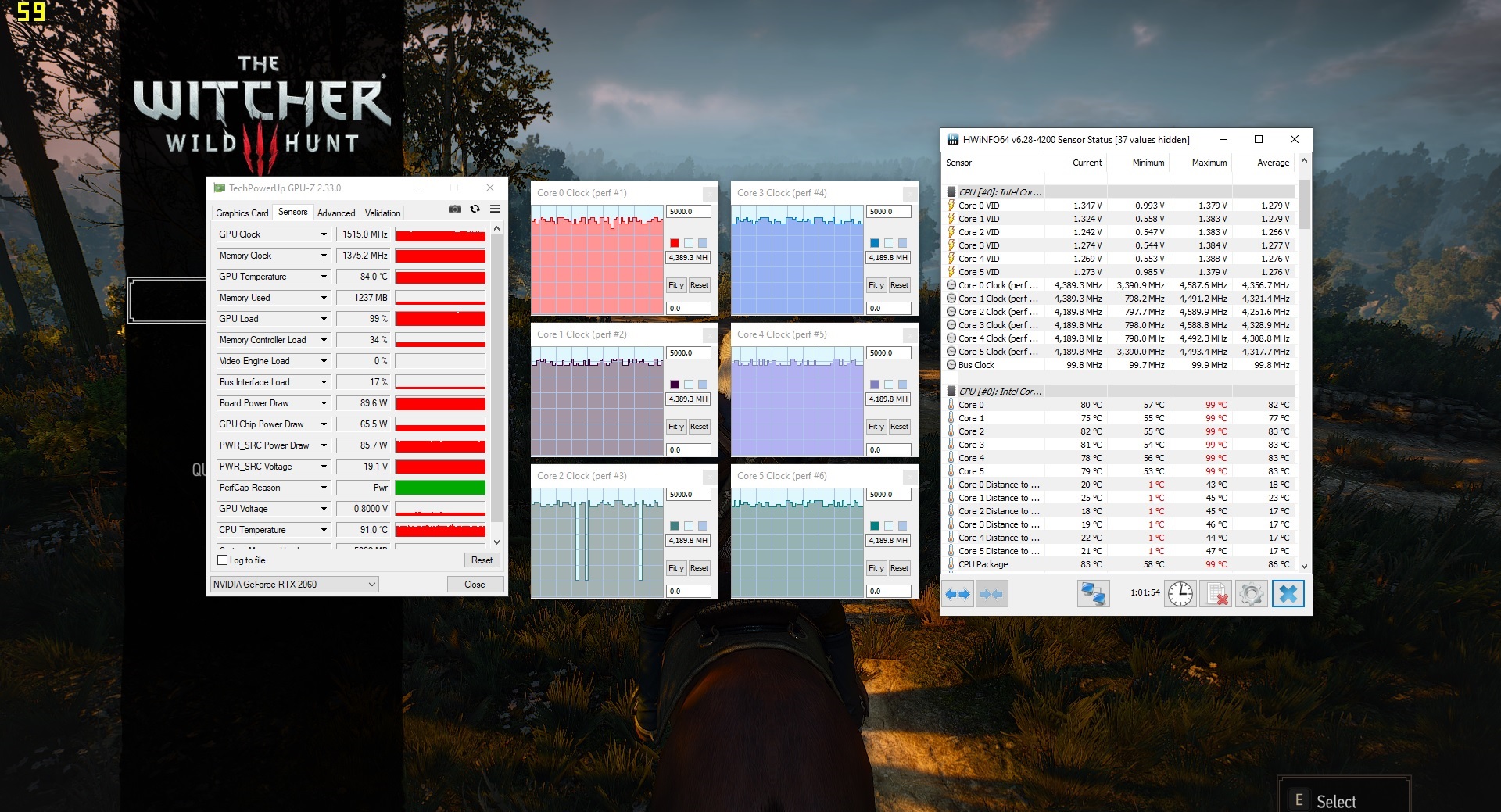This screenshot has width=1501, height=812.
Task: Click the HWiNFO scrollbar down arrow
Action: tap(1304, 565)
